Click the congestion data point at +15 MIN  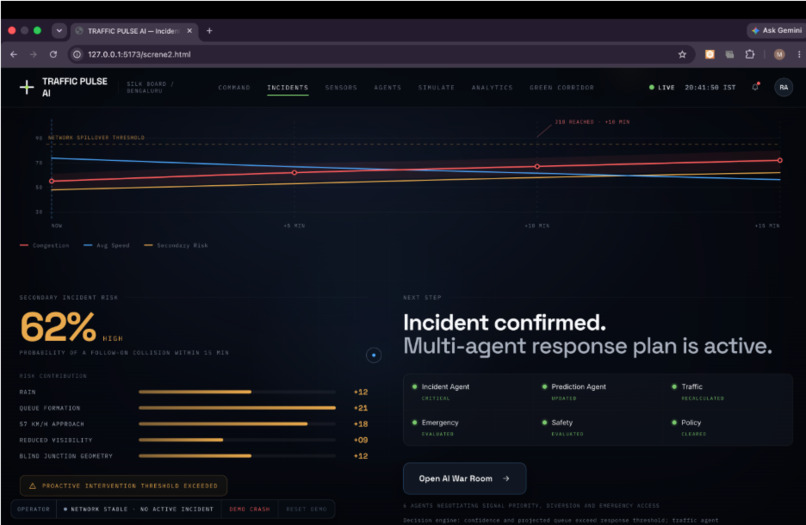tap(780, 160)
